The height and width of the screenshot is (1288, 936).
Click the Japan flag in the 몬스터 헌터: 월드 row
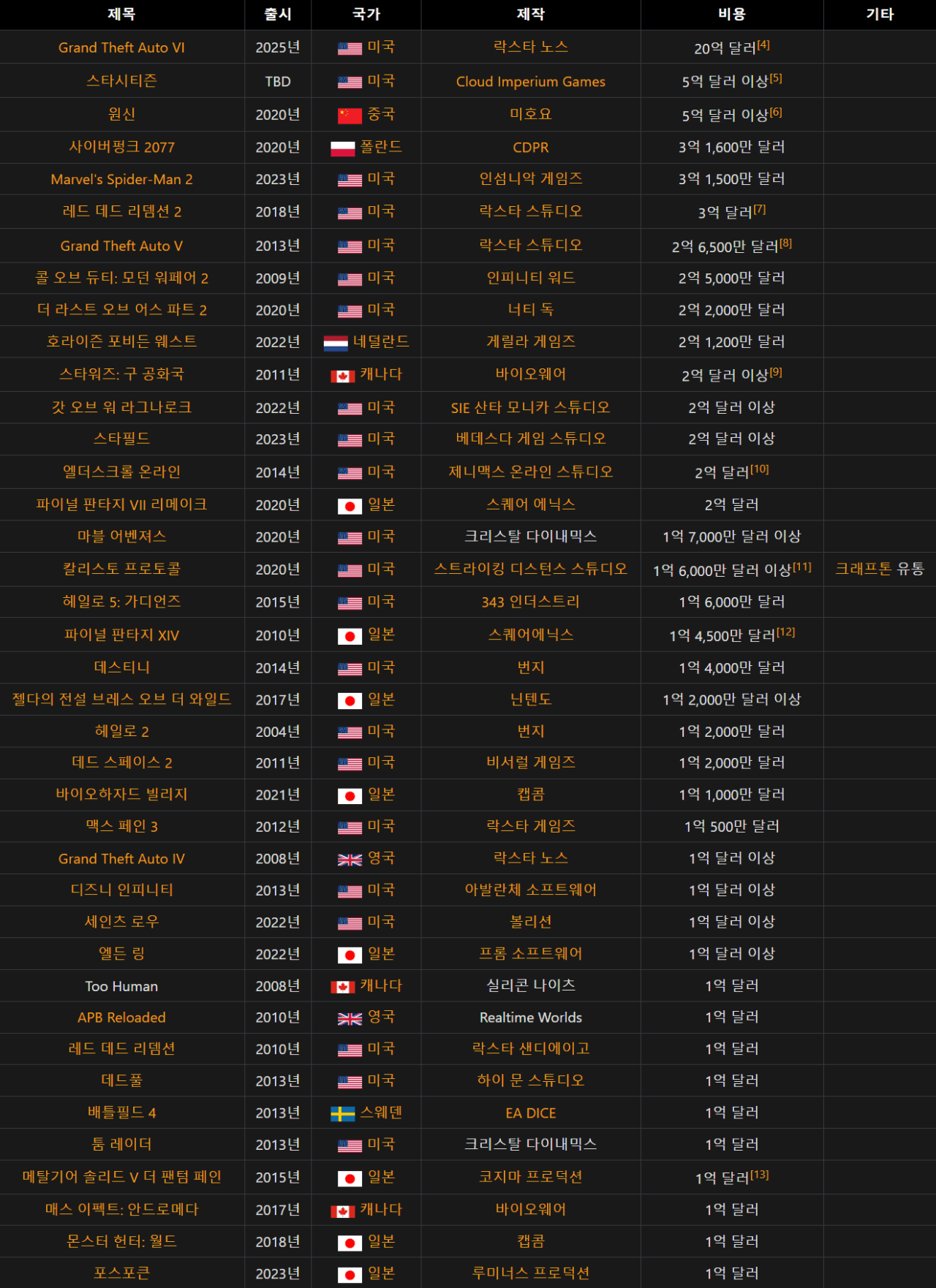350,1243
